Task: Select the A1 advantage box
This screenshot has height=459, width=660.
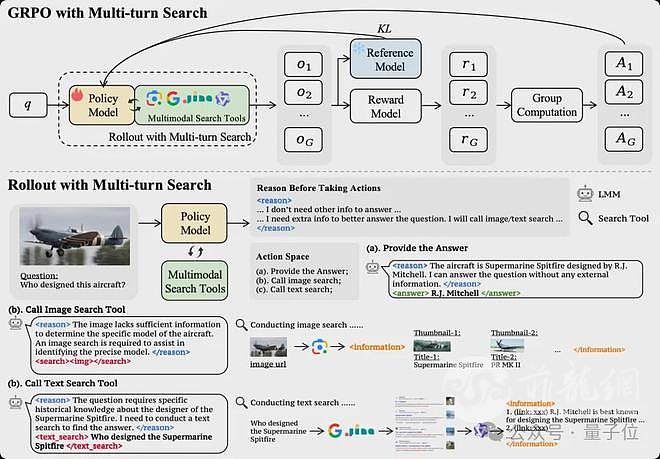Action: (624, 64)
